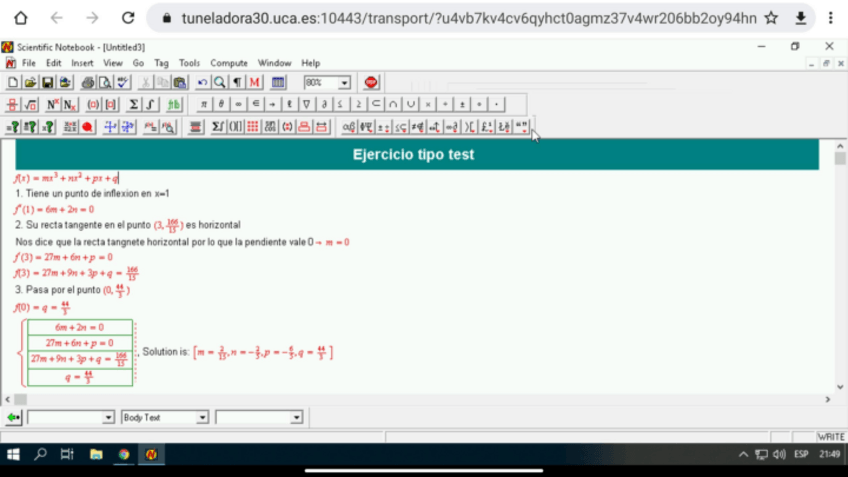This screenshot has height=477, width=848.
Task: Insert a subscript with N sub x icon
Action: (70, 104)
